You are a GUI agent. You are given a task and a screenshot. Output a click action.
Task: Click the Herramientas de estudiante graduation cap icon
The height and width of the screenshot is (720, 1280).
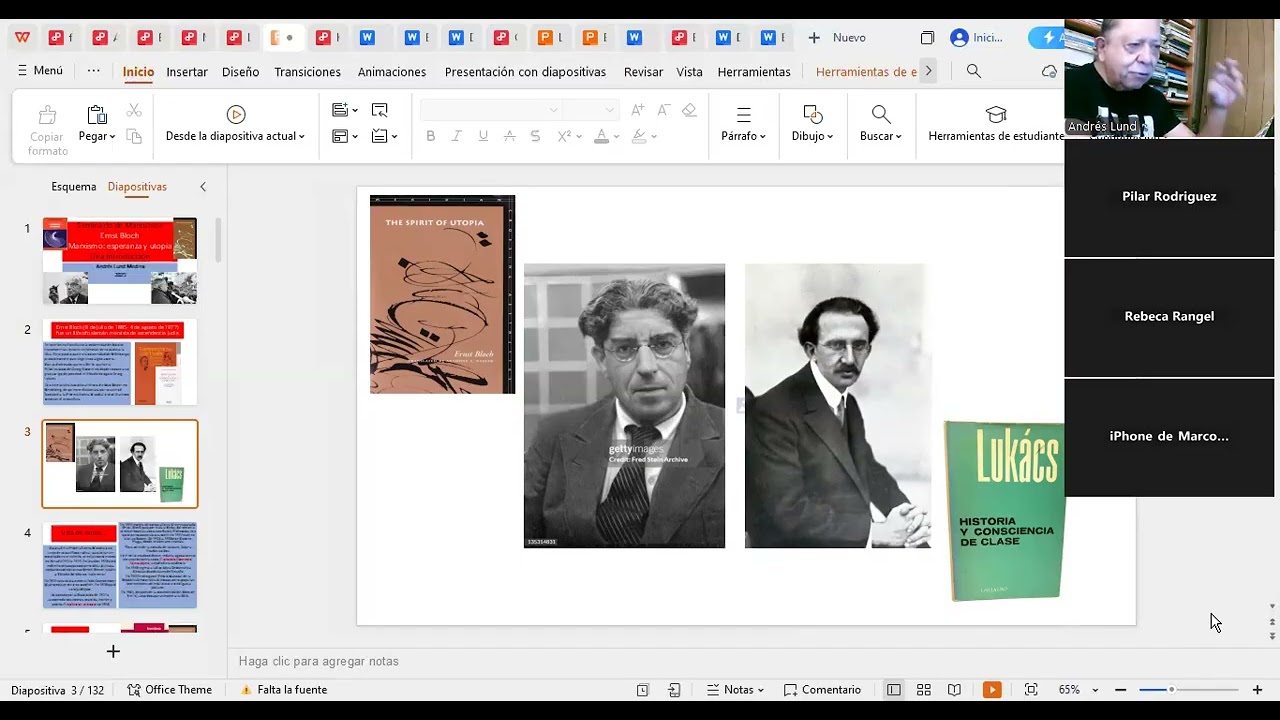click(x=996, y=114)
